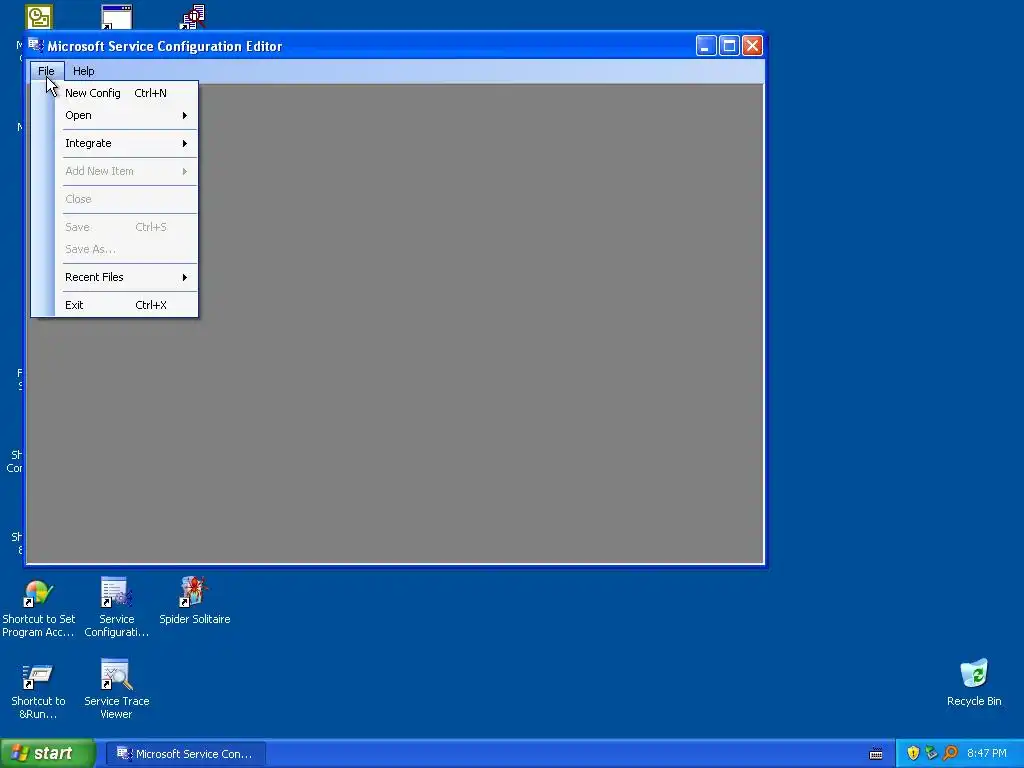Open the Start menu
Viewport: 1024px width, 768px height.
click(48, 753)
